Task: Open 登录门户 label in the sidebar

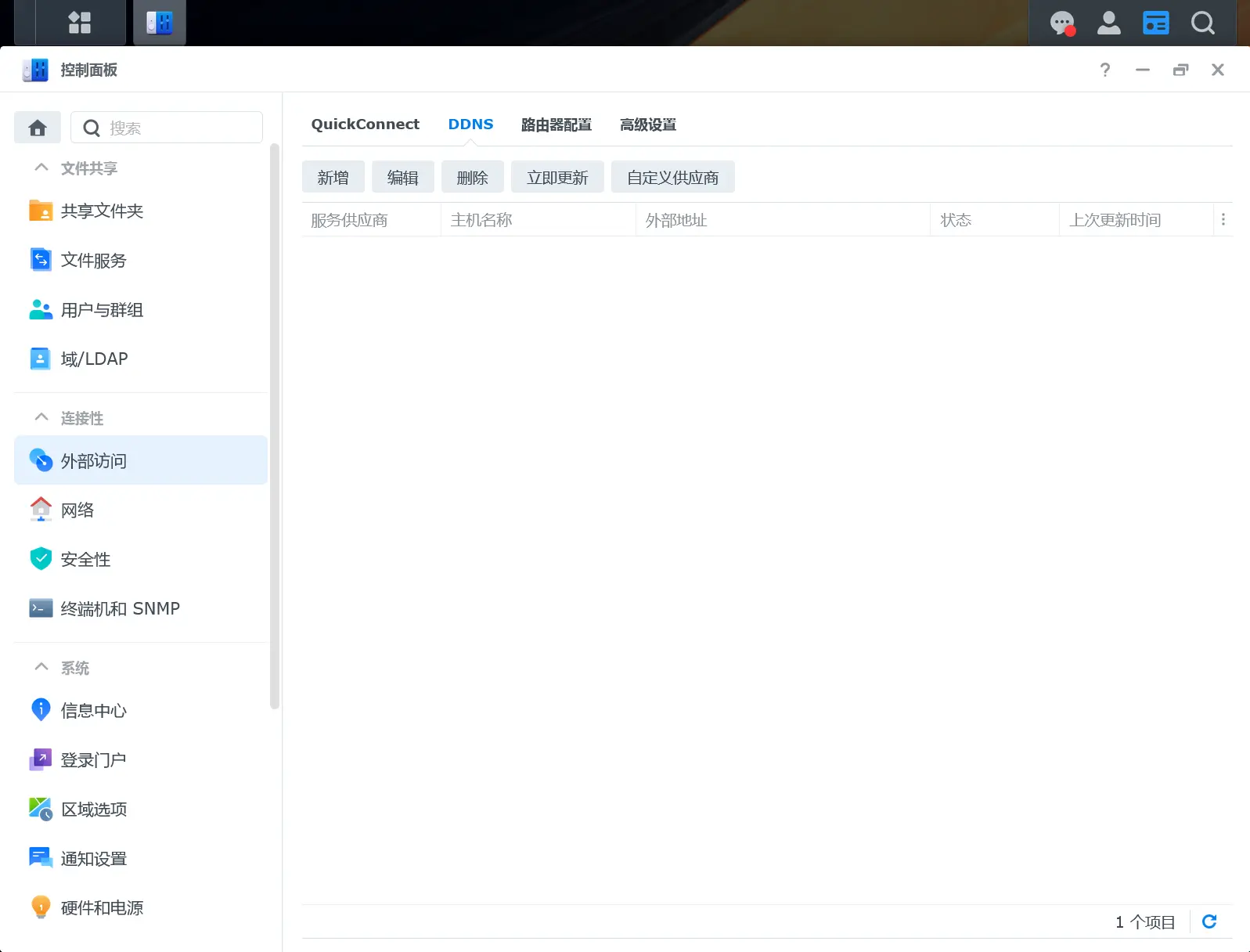Action: tap(94, 759)
